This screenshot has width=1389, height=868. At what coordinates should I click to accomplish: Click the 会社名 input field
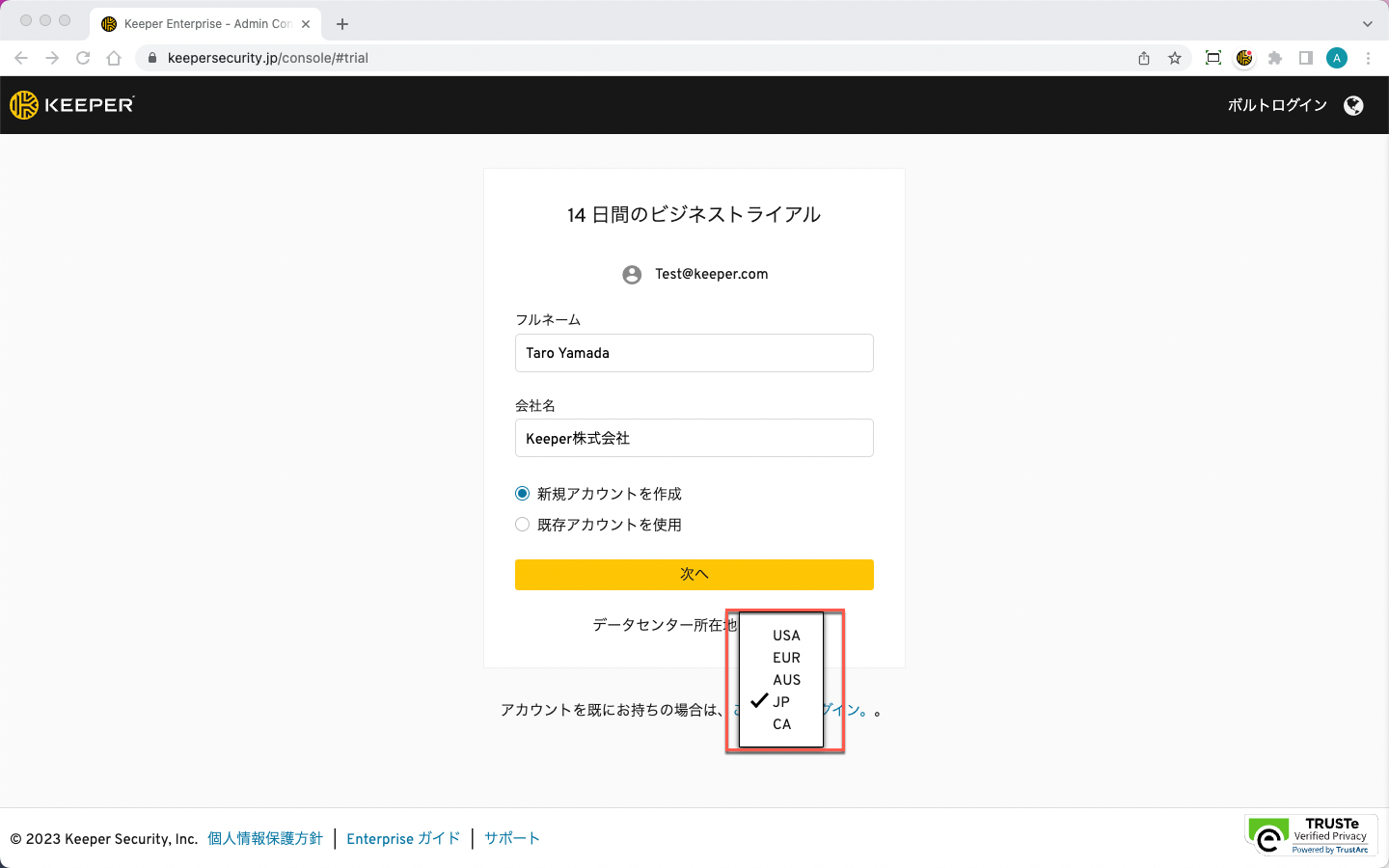pyautogui.click(x=694, y=438)
